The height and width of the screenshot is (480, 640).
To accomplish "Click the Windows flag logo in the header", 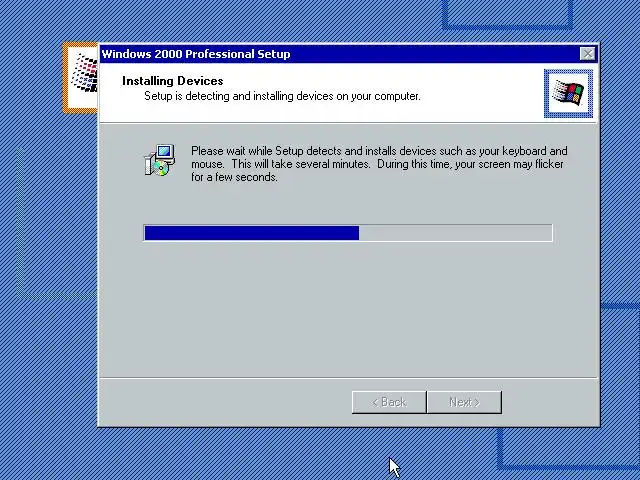I will coord(568,93).
